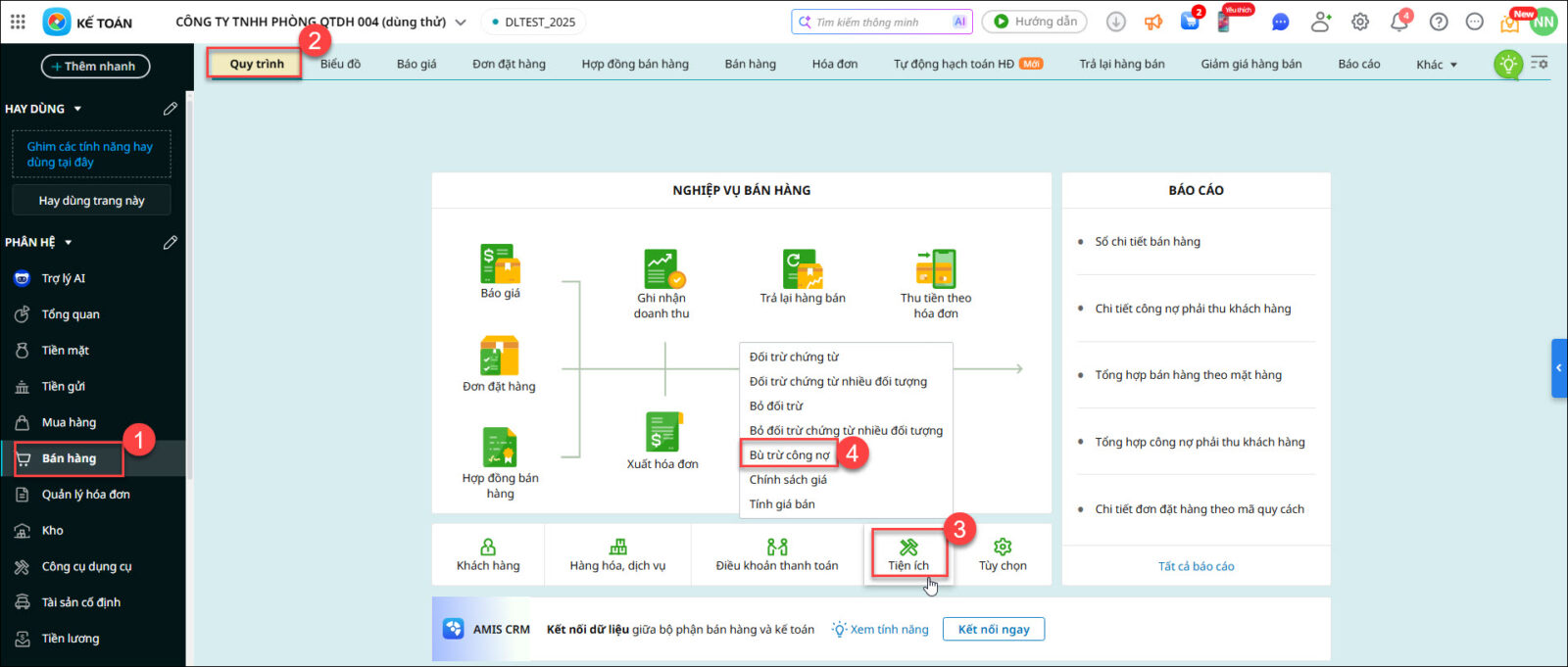Screen dimensions: 1568x667
Task: Switch to the Biểu đồ tab
Action: click(x=340, y=64)
